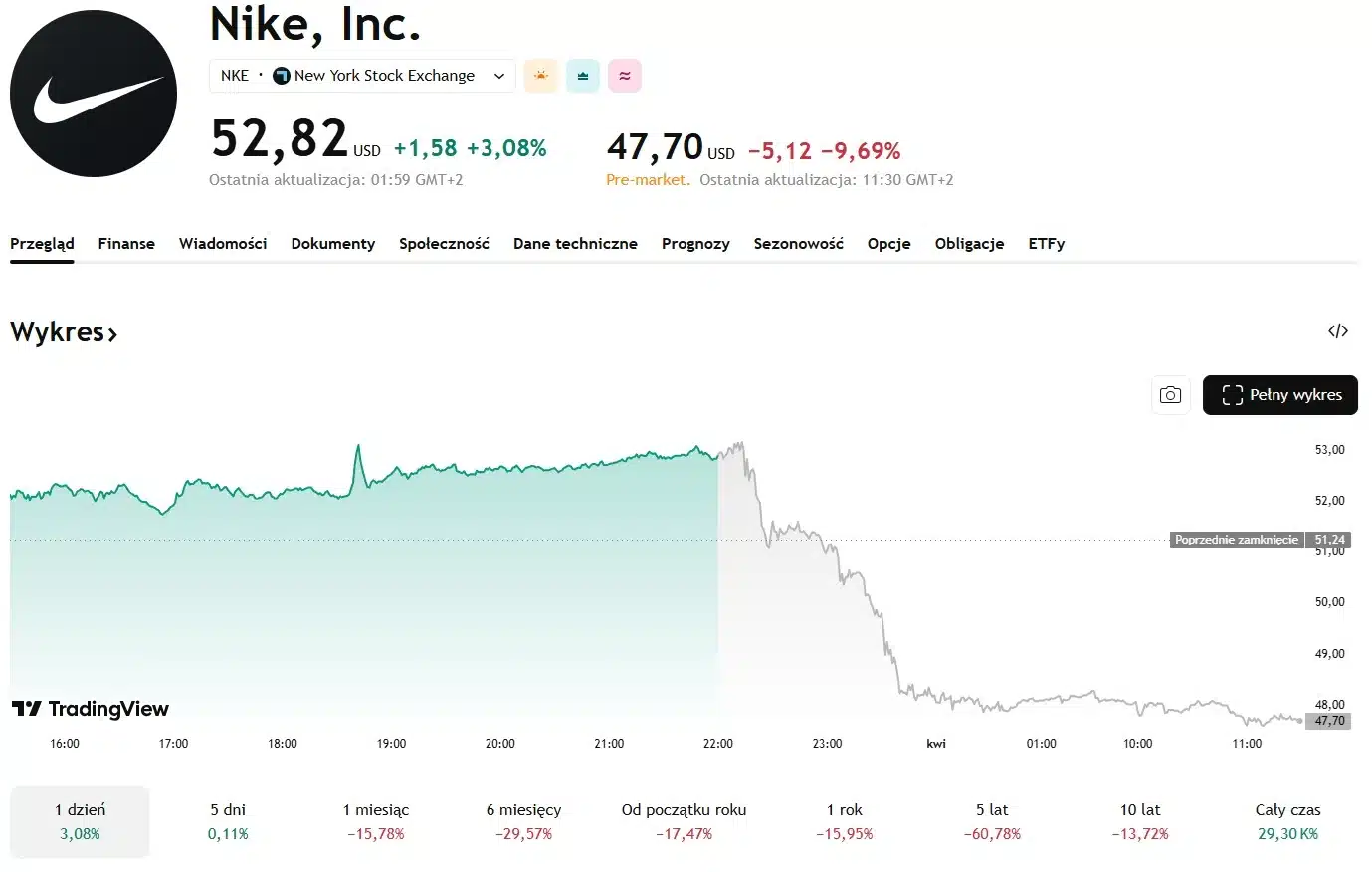Click the Nike swoosh logo

[94, 94]
